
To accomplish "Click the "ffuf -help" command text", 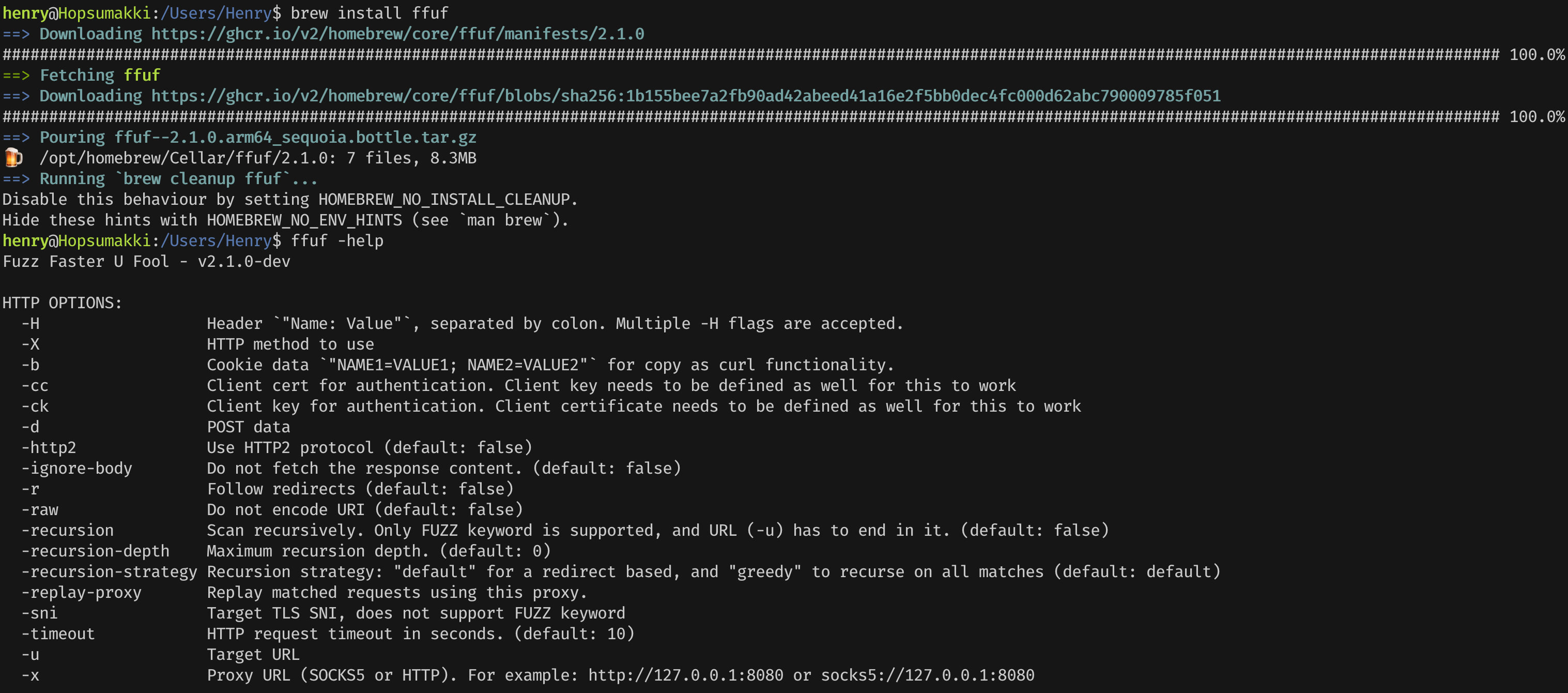I will (x=336, y=240).
